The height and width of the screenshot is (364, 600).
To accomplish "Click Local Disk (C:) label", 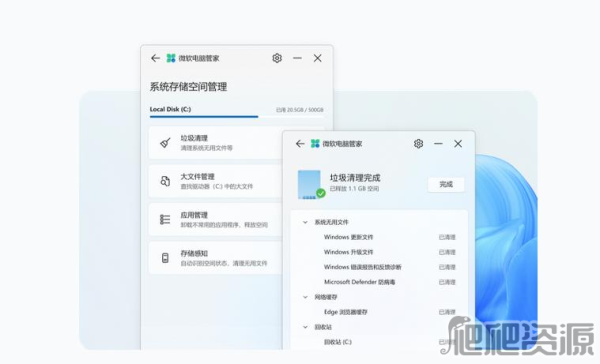I will [x=170, y=109].
